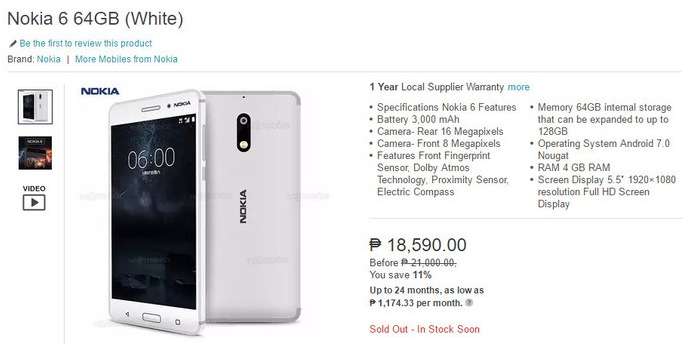Click the struck-through ₱ 21,000.00 price
Image resolution: width=689 pixels, height=364 pixels.
coord(428,262)
